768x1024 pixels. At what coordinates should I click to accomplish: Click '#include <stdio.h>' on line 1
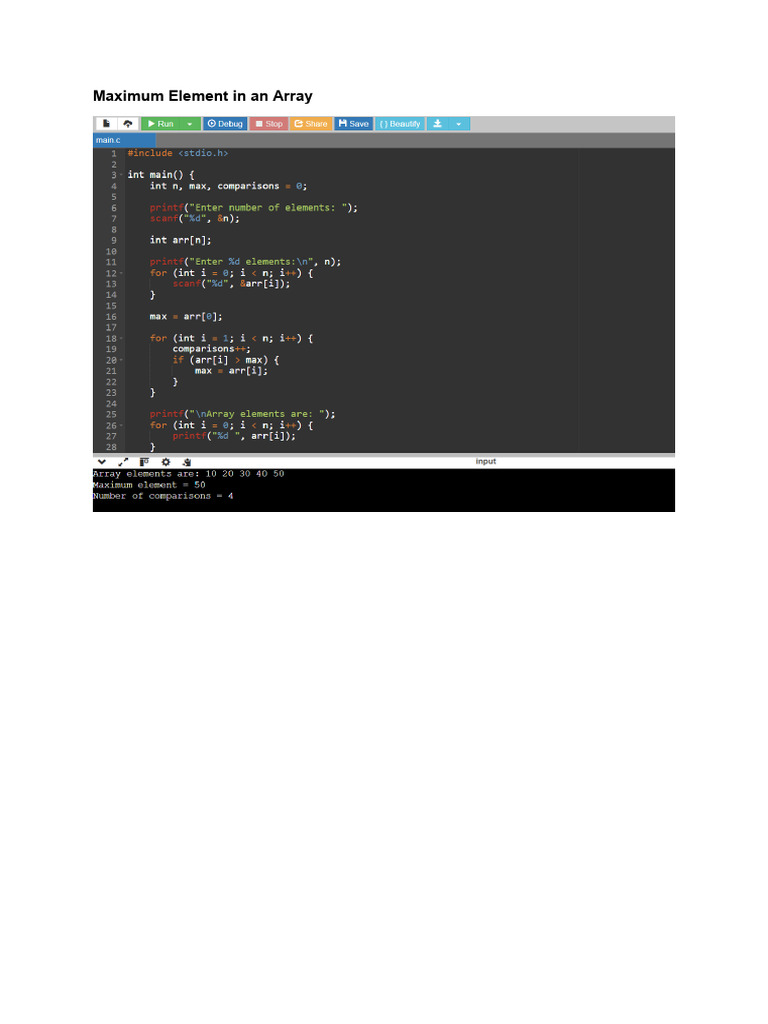pos(178,153)
